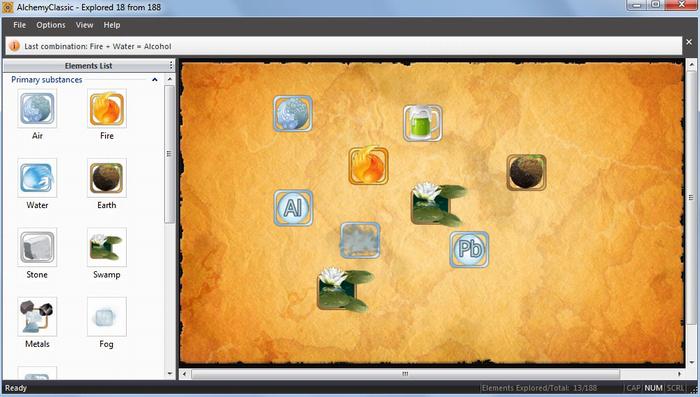Open the Elements List panel options dots
The height and width of the screenshot is (397, 700).
[171, 66]
